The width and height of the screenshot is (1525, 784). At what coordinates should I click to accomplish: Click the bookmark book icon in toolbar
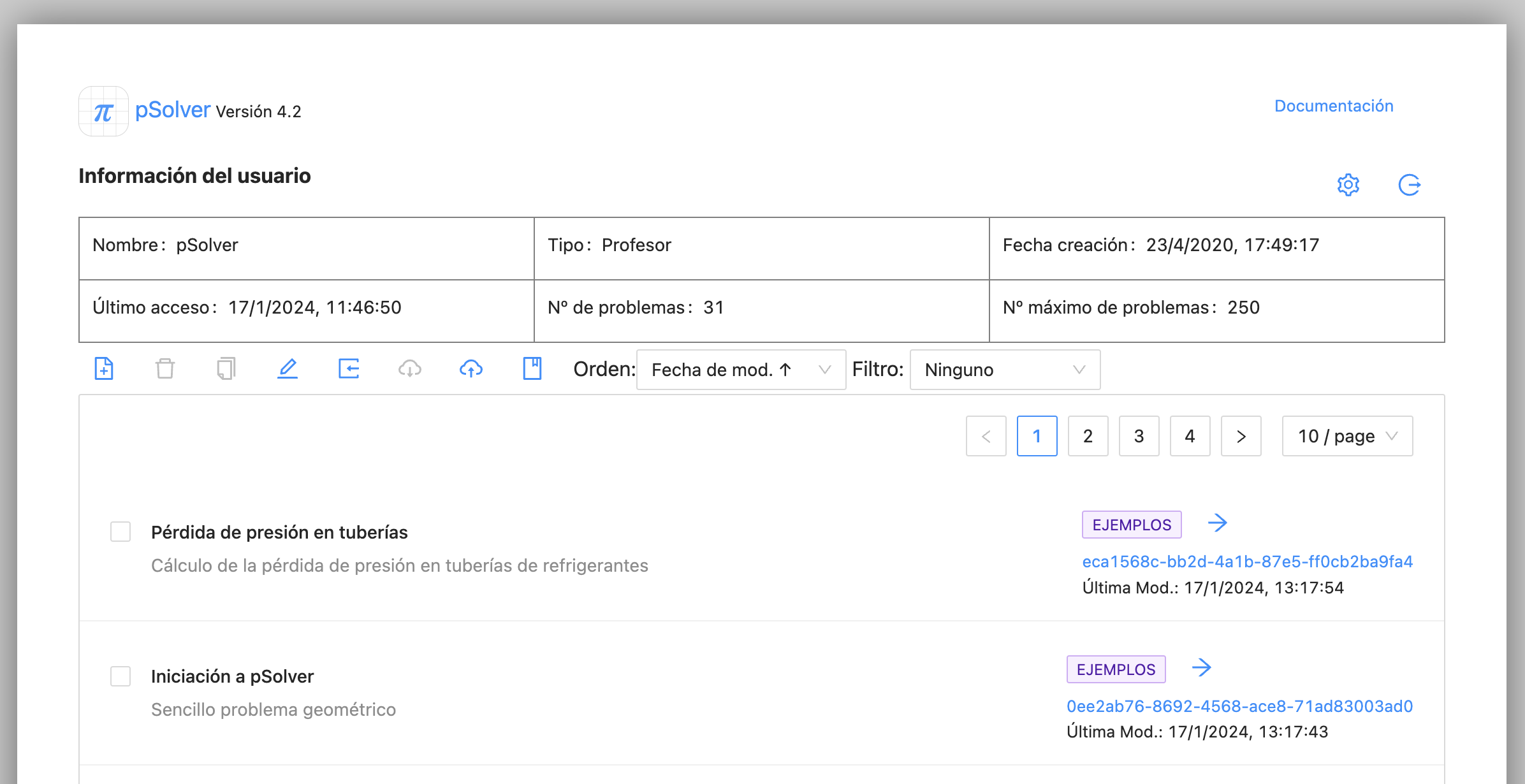[x=532, y=368]
